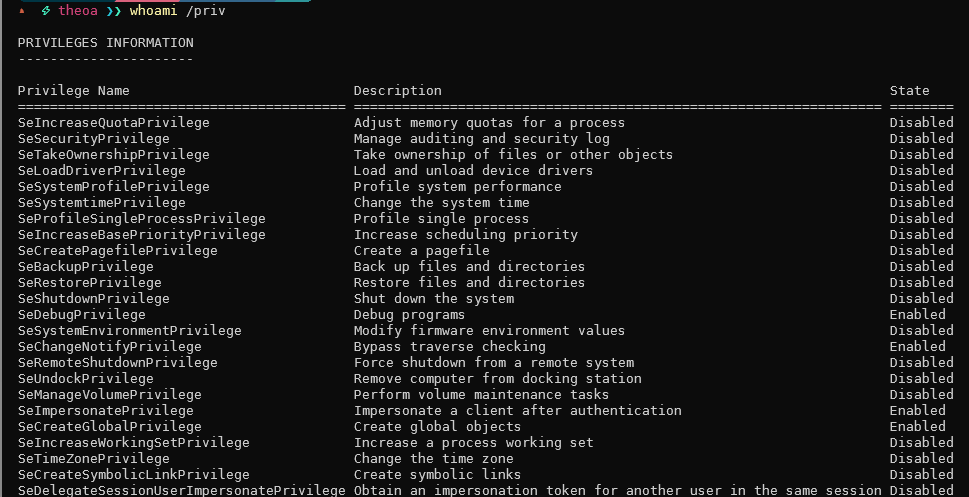Viewport: 969px width, 497px height.
Task: Select SeTakeOwnershipPrivilege in the list
Action: coord(113,155)
